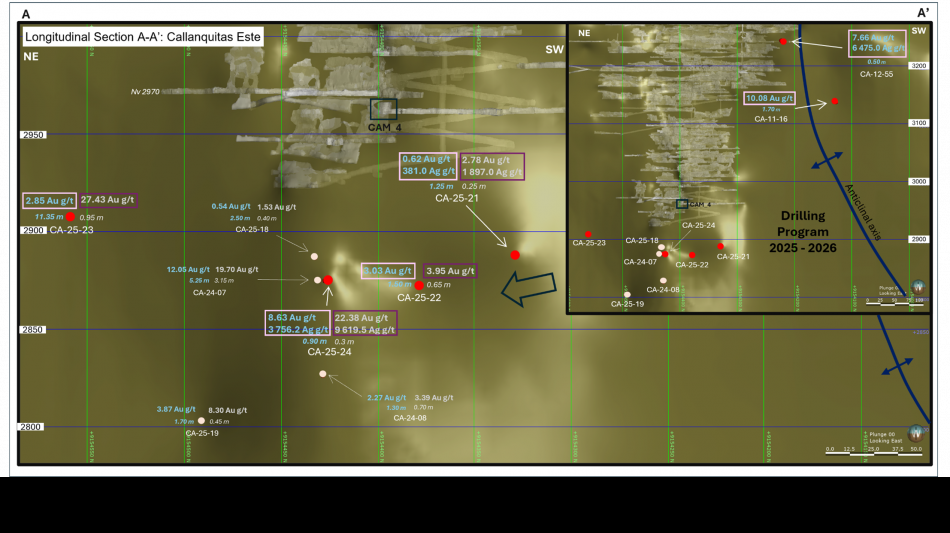Click the red CA-25-21 drill hole marker in main section

coord(515,255)
